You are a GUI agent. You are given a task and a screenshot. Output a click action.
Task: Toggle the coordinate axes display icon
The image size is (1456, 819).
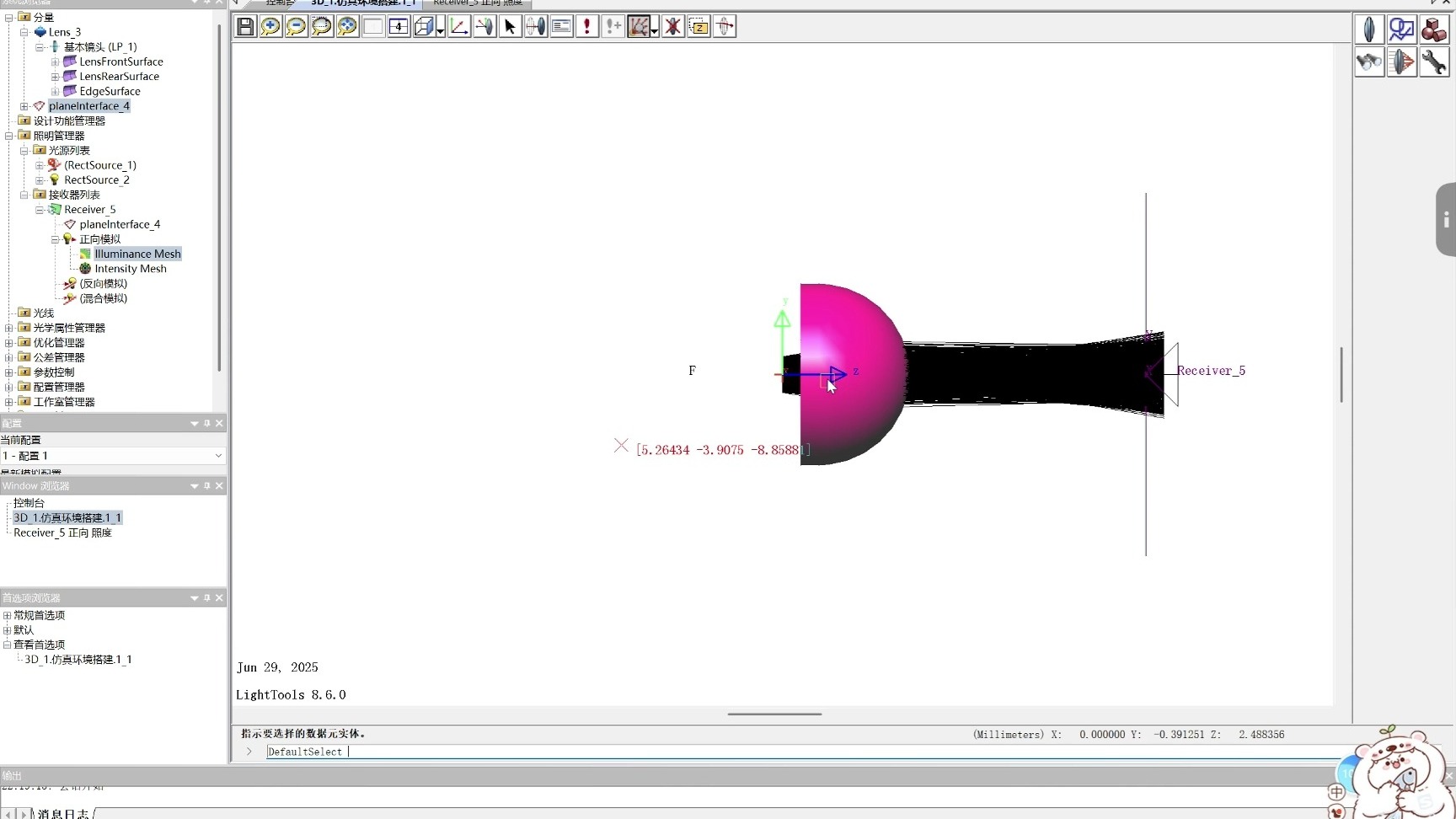(459, 27)
